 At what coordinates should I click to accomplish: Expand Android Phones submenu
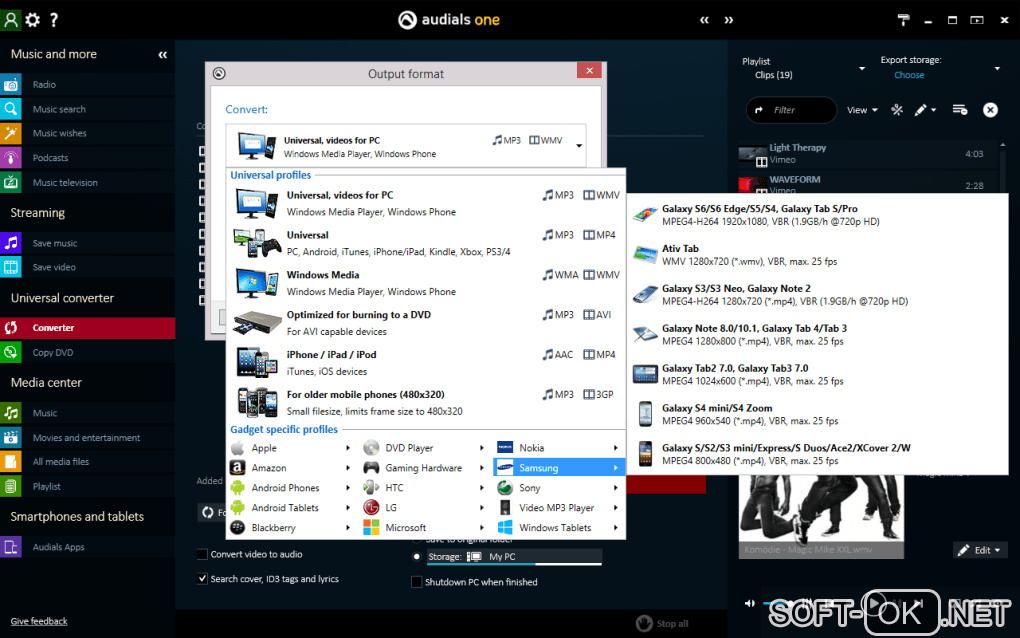[292, 488]
